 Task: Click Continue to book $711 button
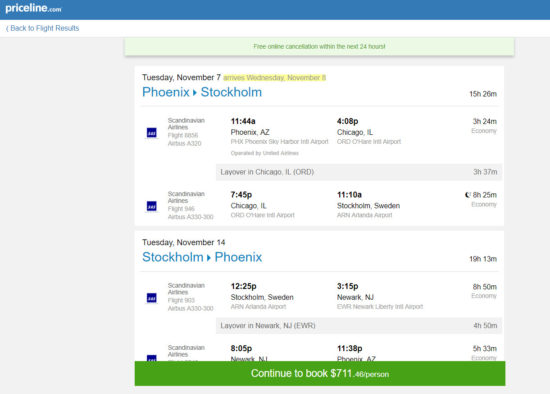[x=320, y=373]
